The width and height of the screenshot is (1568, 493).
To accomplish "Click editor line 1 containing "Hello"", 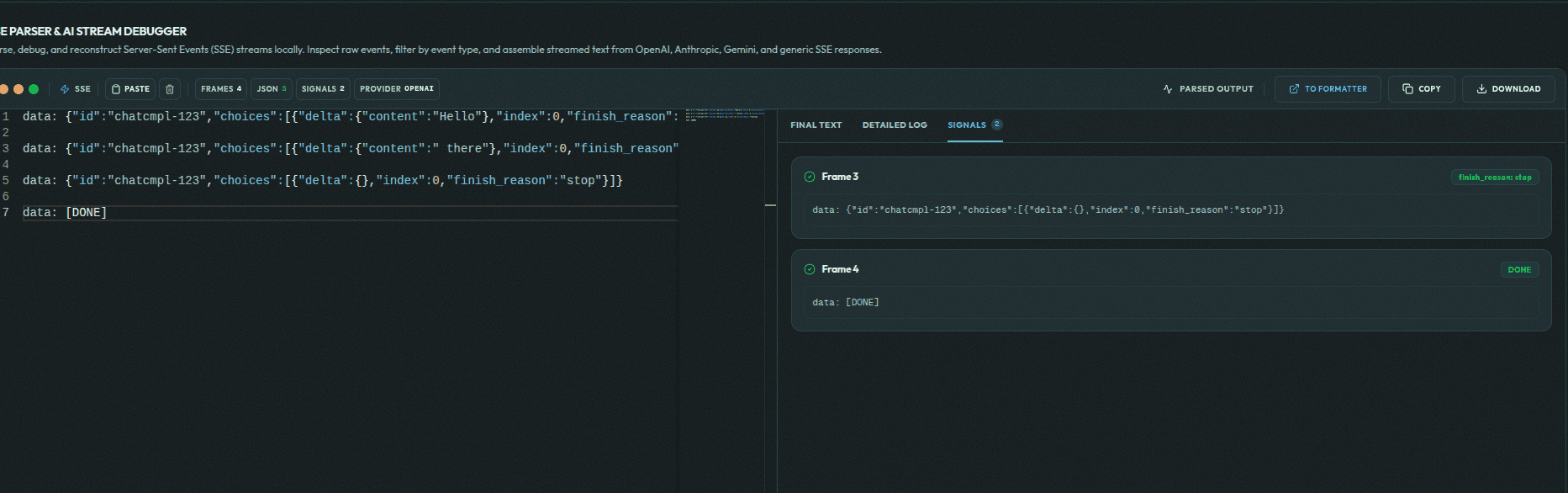I will (x=351, y=117).
